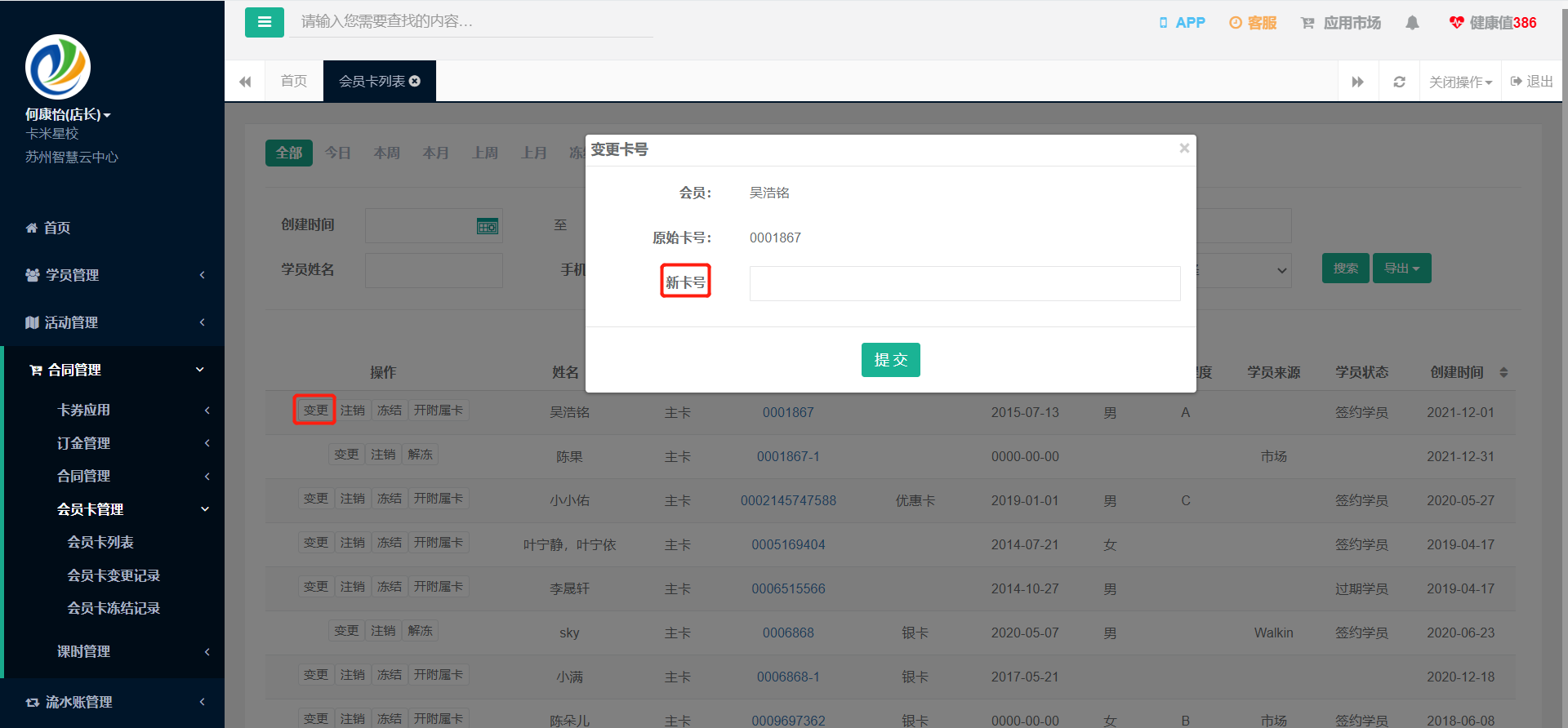The height and width of the screenshot is (728, 1568).
Task: Open the 导出 export dropdown
Action: (x=1401, y=268)
